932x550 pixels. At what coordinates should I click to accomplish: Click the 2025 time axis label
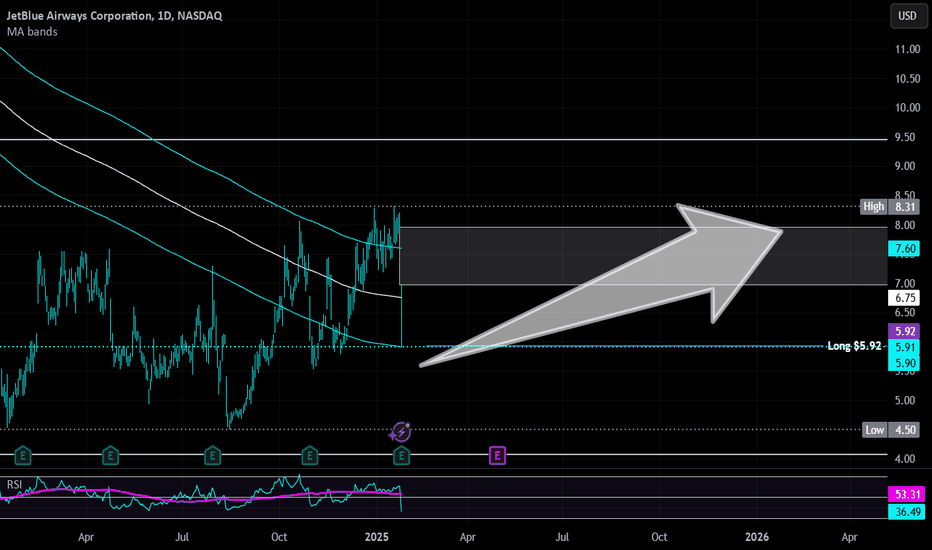pyautogui.click(x=377, y=537)
